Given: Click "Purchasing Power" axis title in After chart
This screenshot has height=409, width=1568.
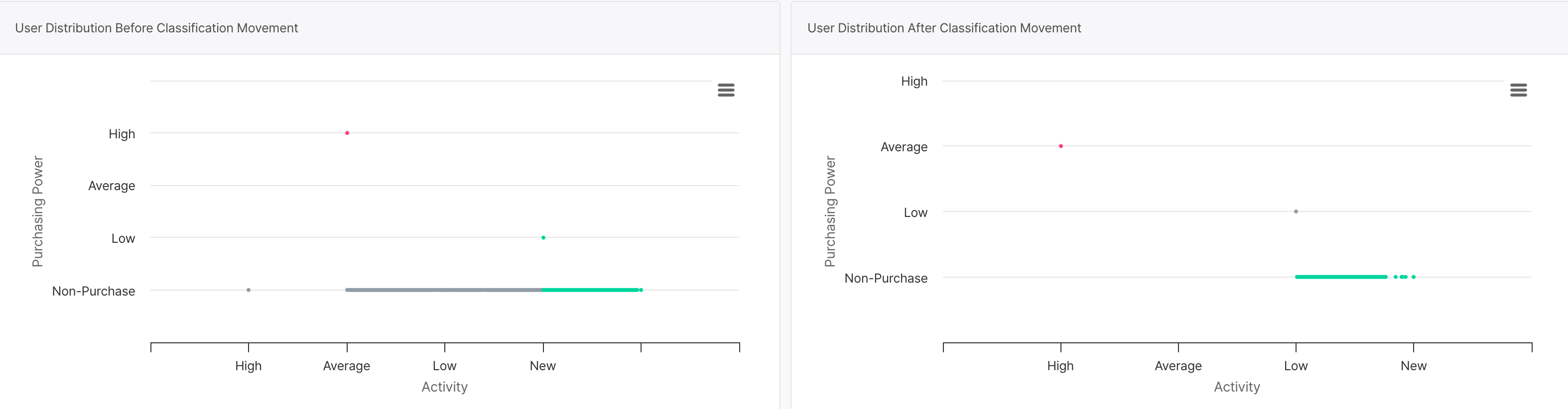Looking at the screenshot, I should [830, 211].
